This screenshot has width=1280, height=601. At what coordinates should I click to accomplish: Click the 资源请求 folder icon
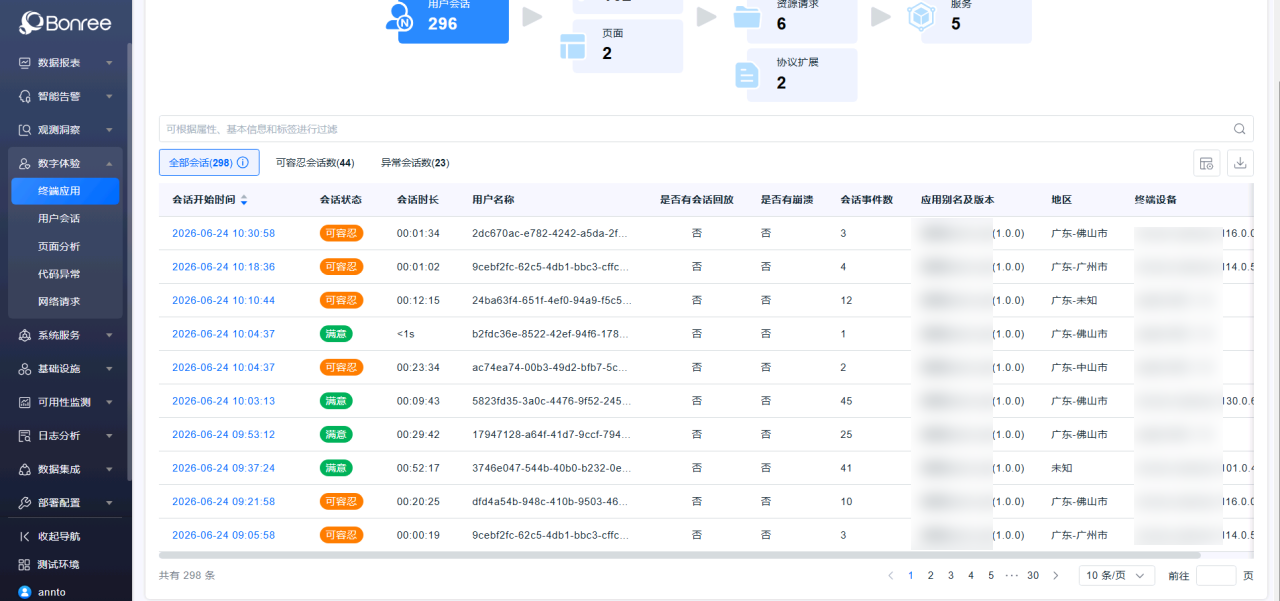click(747, 17)
